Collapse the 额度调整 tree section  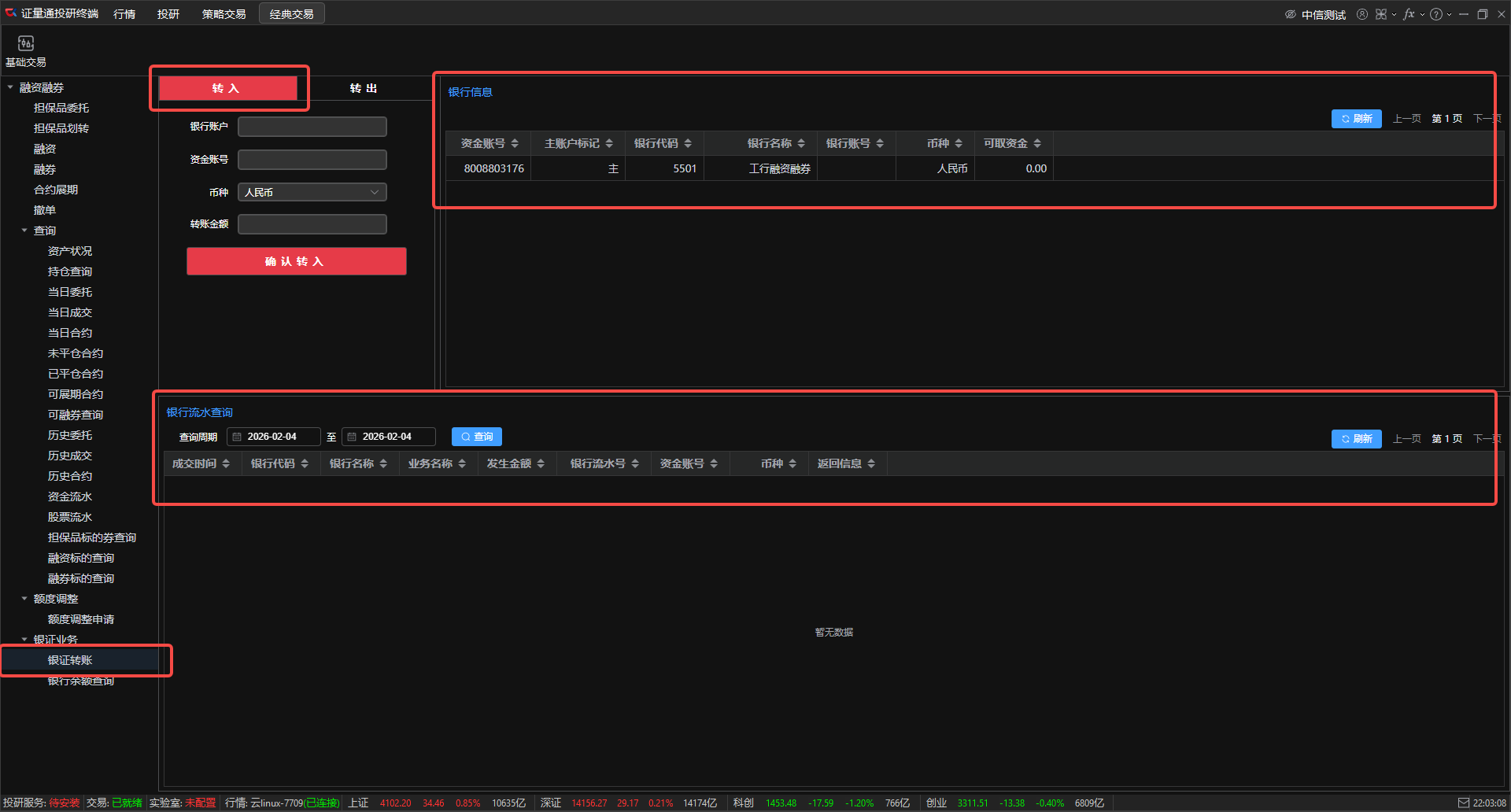24,599
